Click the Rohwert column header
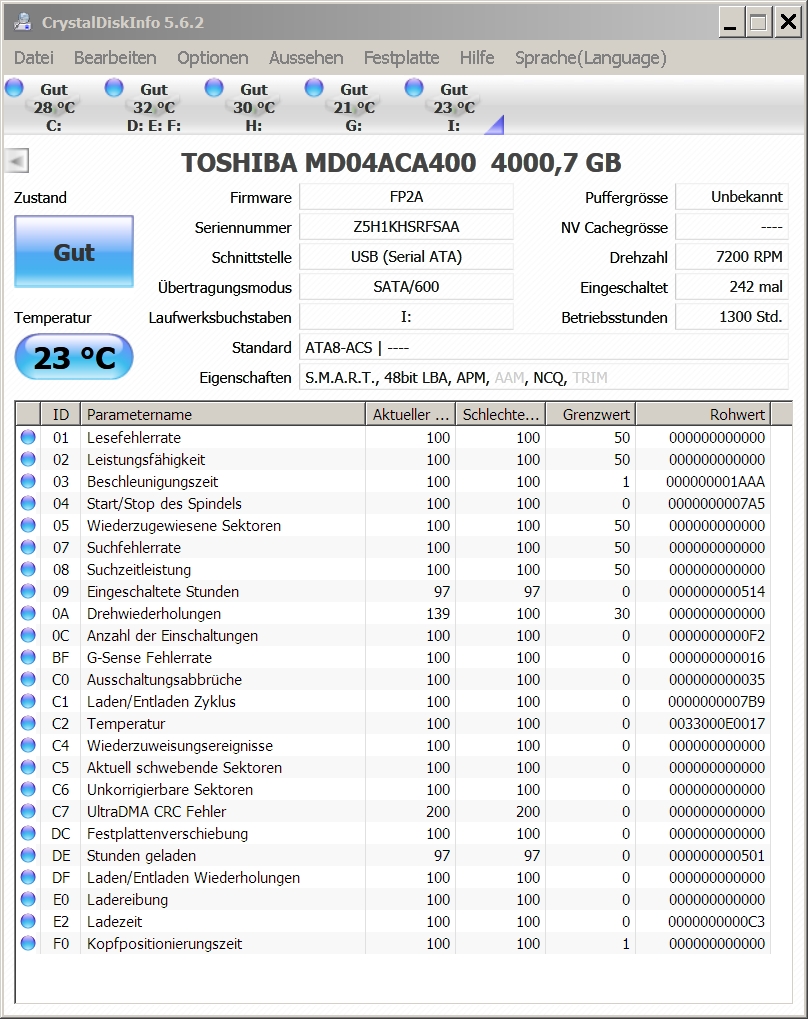 tap(703, 415)
